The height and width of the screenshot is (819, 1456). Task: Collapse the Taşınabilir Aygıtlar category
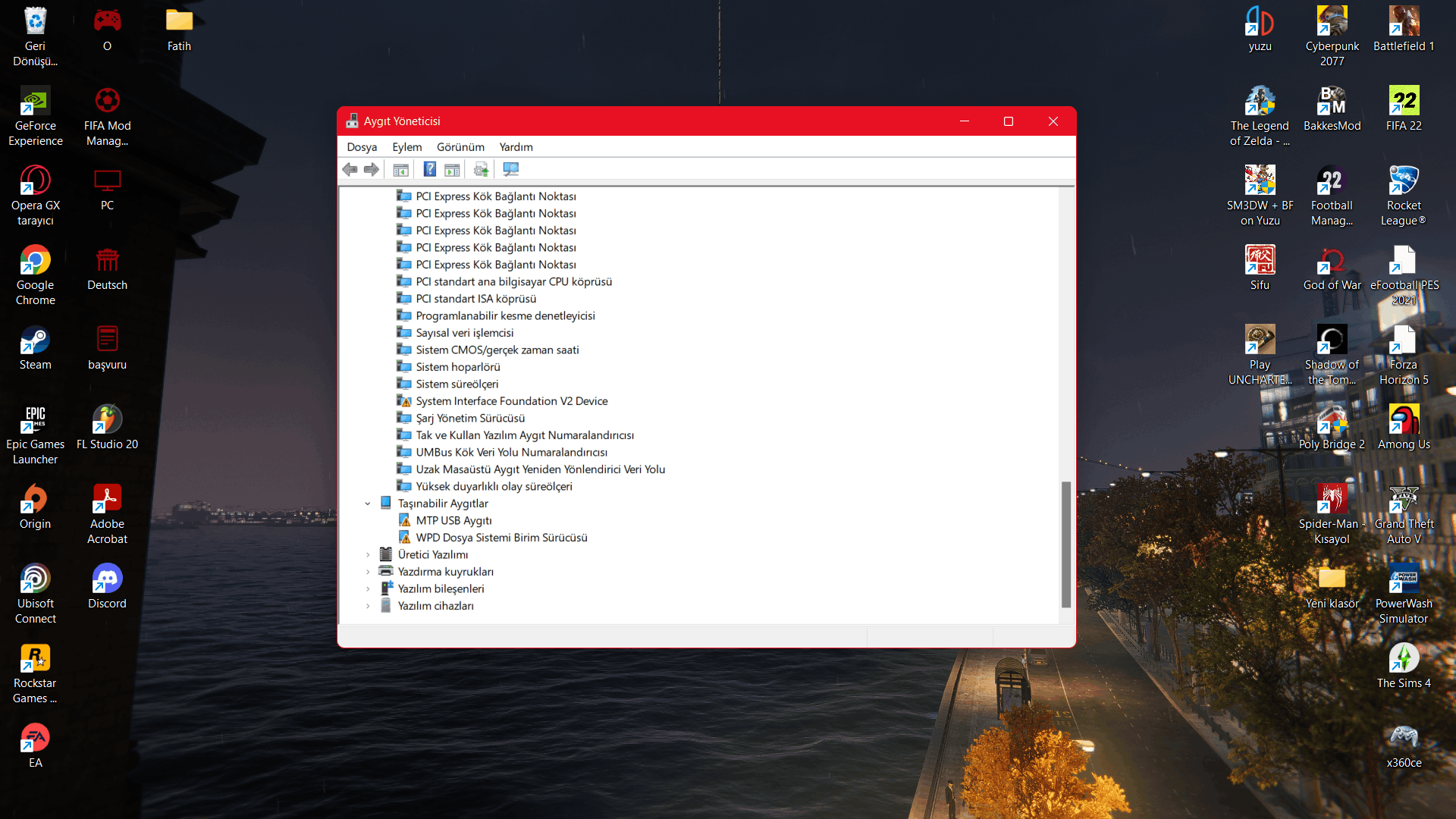pos(368,504)
